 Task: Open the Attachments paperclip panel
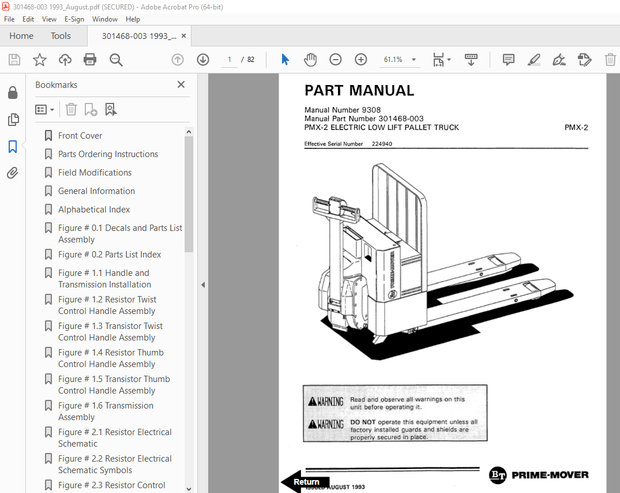13,173
